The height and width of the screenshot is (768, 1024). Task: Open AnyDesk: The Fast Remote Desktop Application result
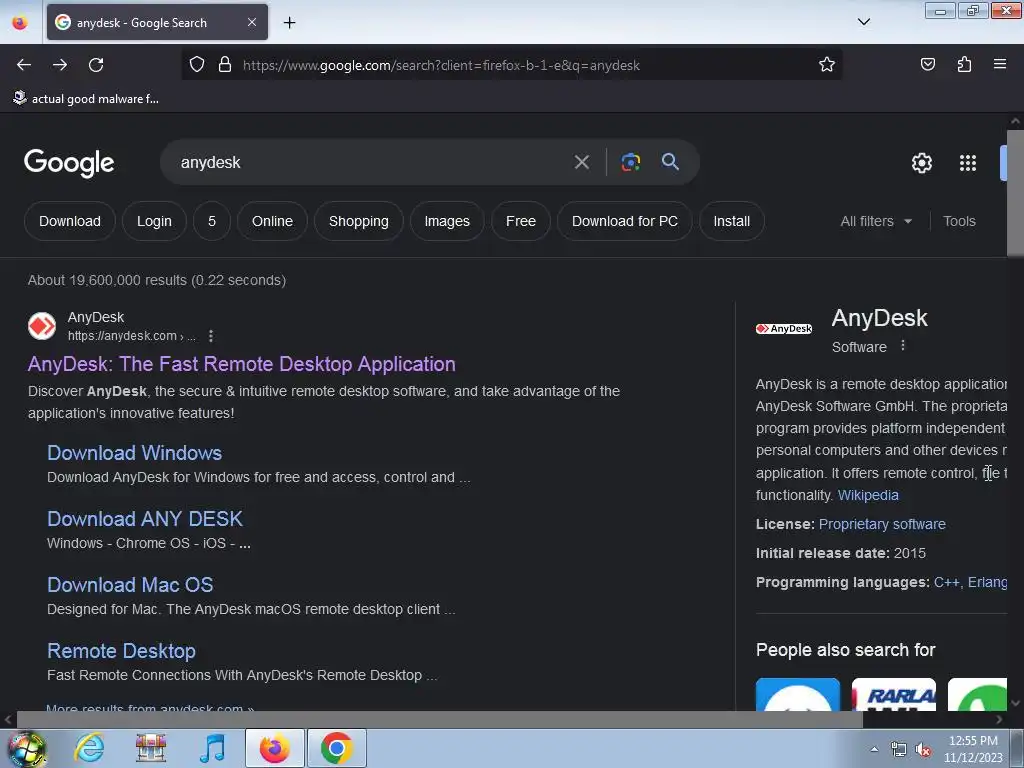coord(242,364)
